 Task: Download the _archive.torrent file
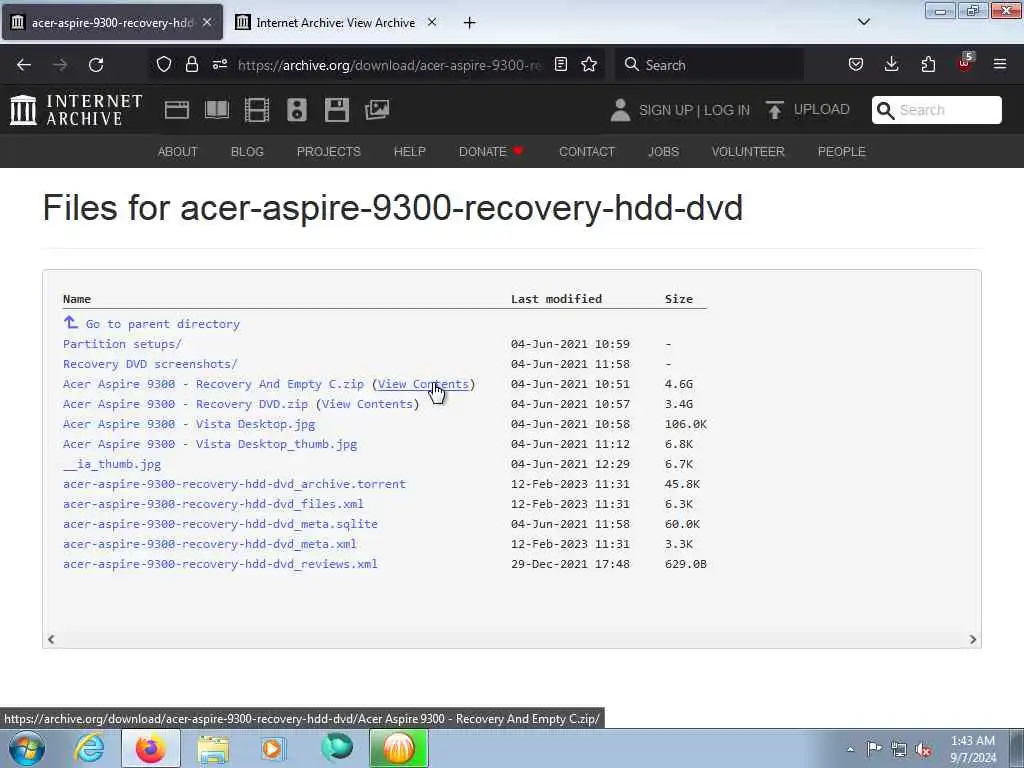[x=234, y=484]
